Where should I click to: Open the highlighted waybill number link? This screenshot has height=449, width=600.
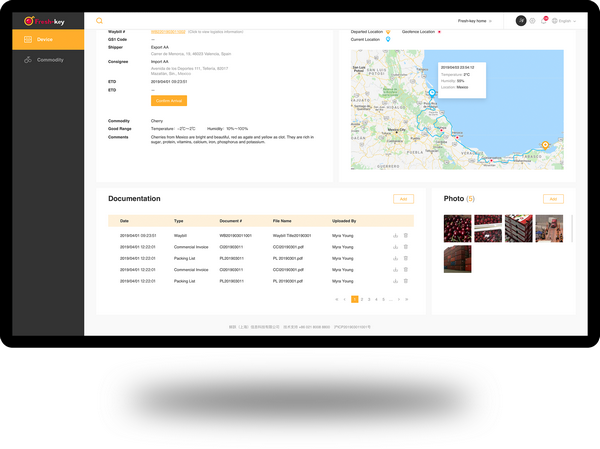(x=168, y=32)
